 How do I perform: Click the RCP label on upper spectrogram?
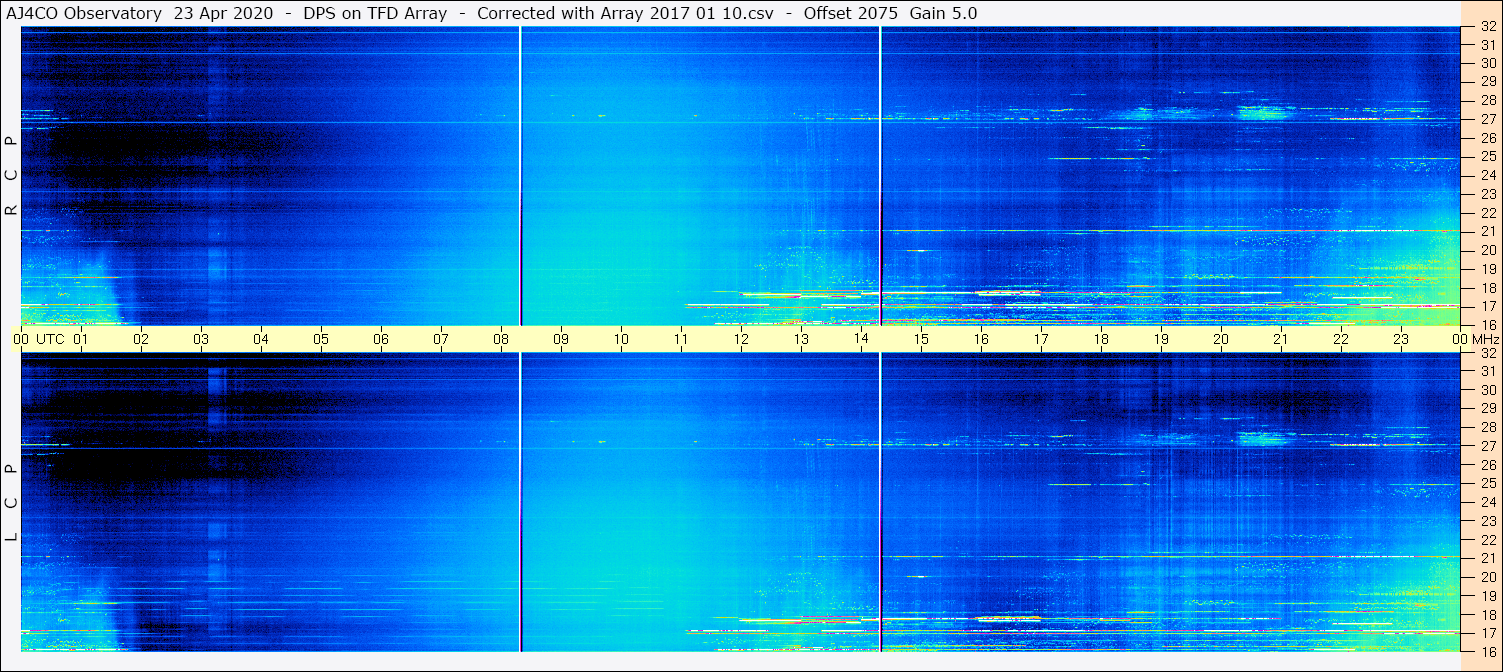click(11, 176)
